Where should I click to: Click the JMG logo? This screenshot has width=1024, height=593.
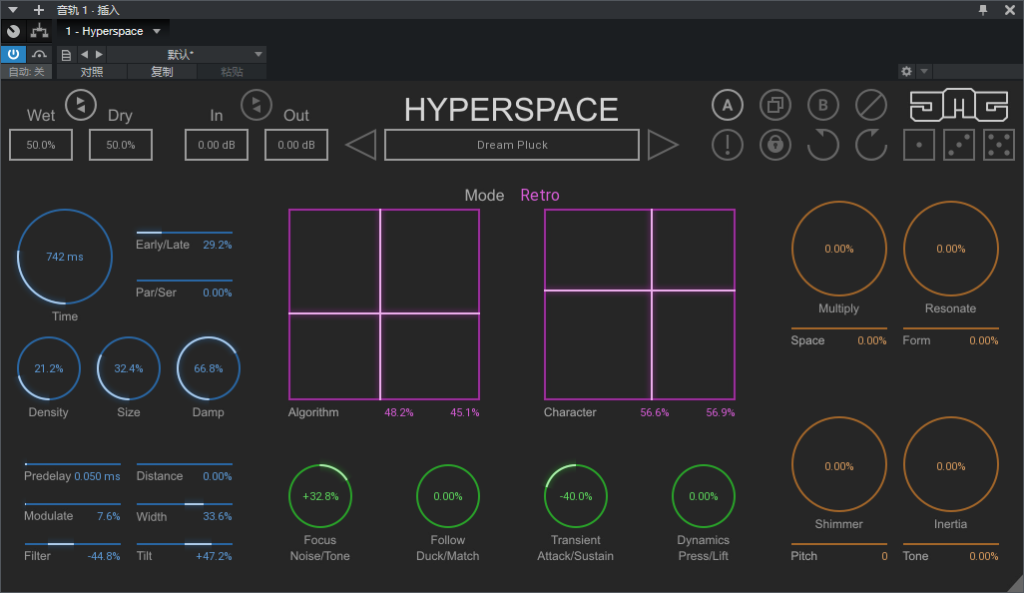[x=959, y=105]
